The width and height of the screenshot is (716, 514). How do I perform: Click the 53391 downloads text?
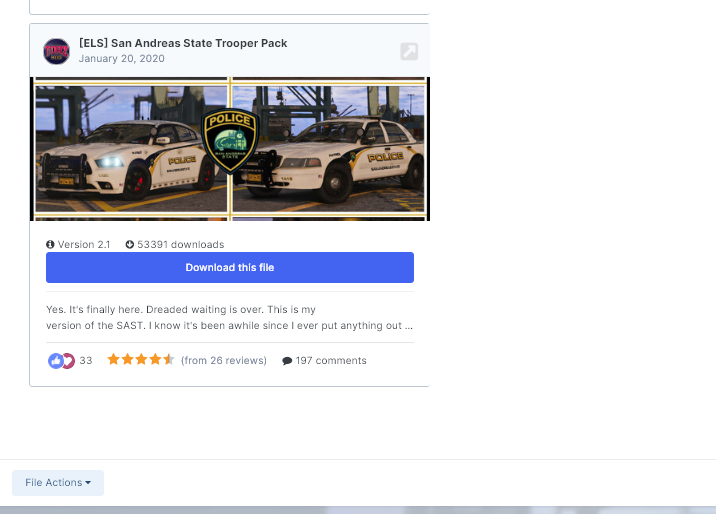[181, 245]
